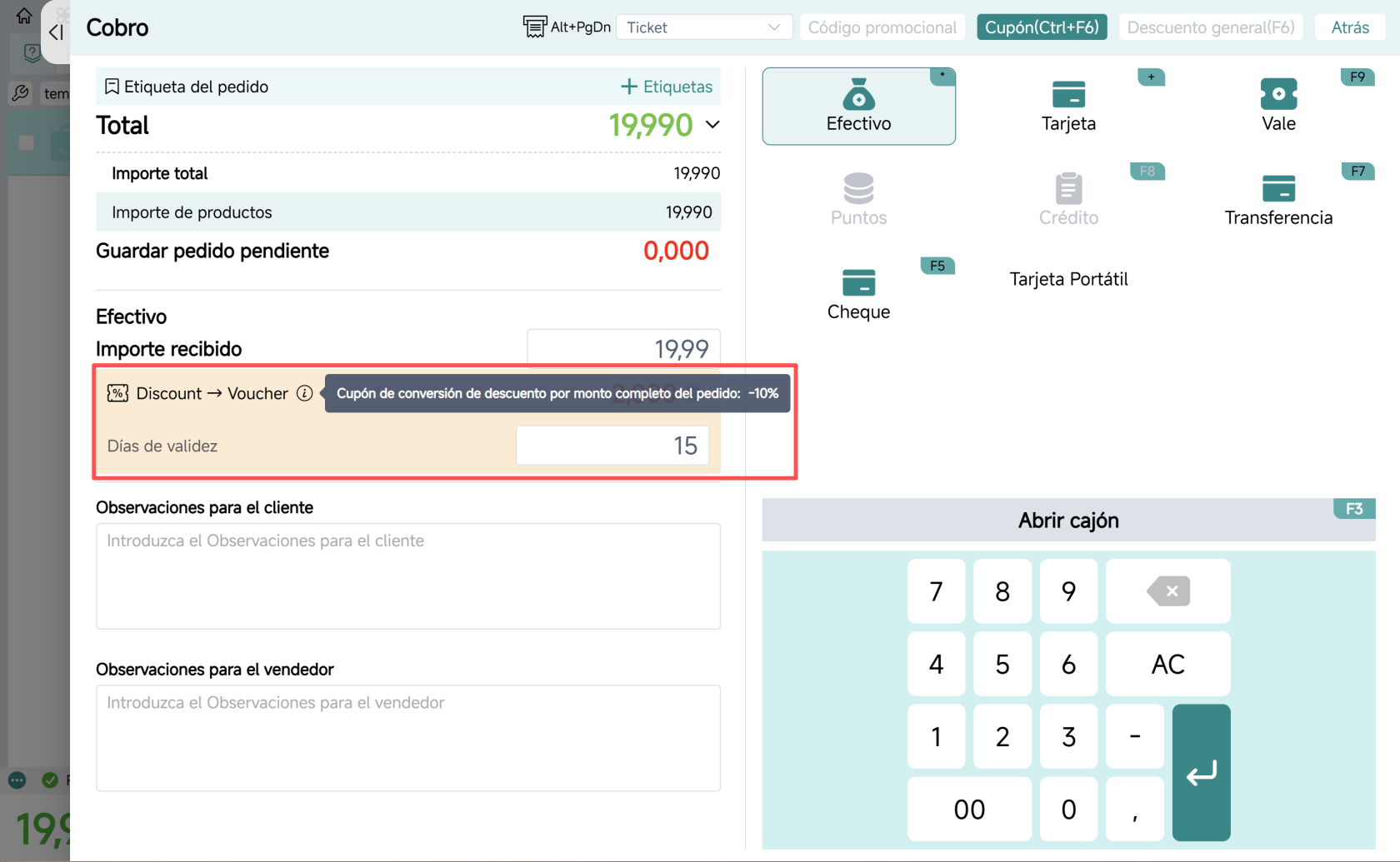This screenshot has height=862, width=1400.
Task: Click the Importe de productos row
Action: tap(408, 212)
